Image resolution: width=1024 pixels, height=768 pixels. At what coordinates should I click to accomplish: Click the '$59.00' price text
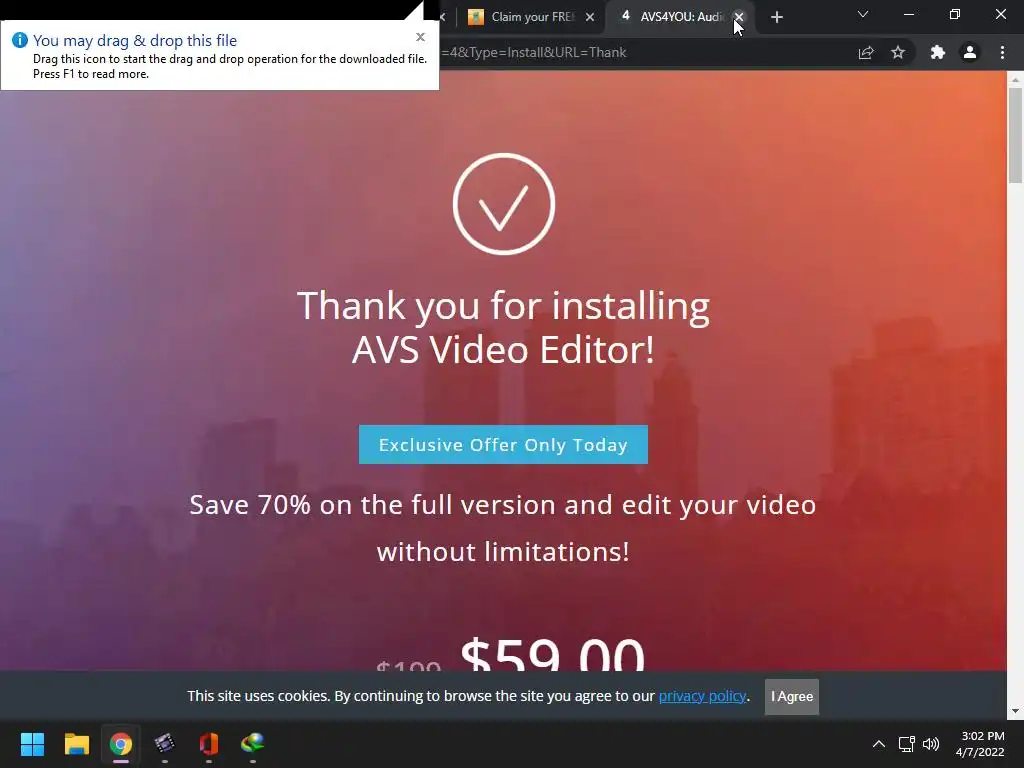[552, 653]
